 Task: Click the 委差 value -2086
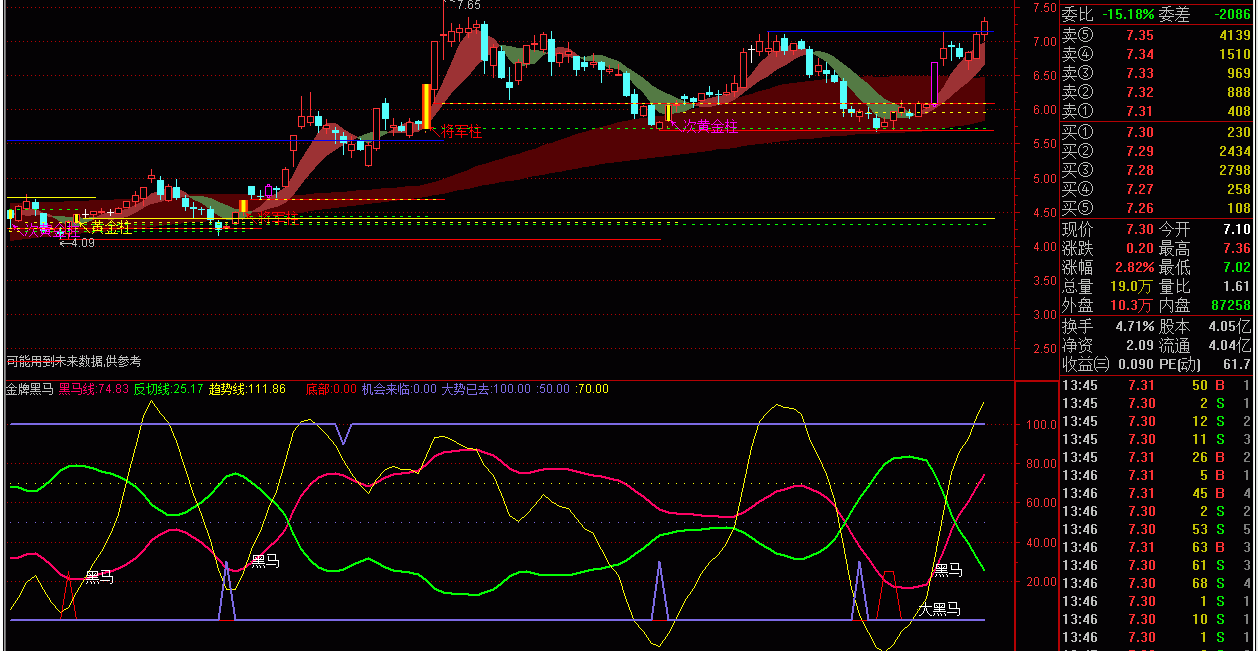[1230, 14]
